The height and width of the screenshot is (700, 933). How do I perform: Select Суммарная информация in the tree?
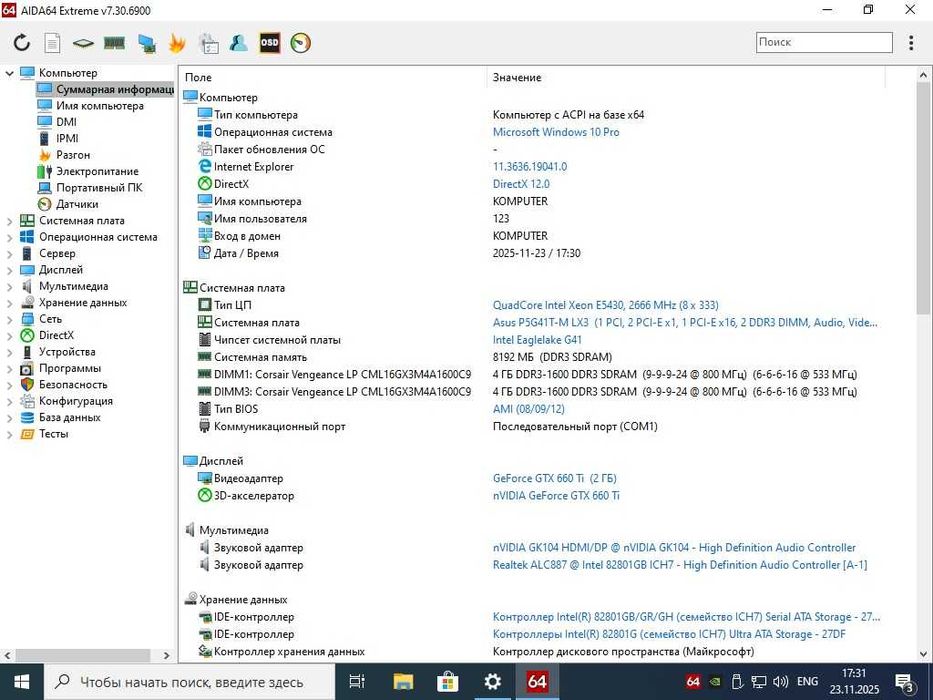tap(105, 89)
